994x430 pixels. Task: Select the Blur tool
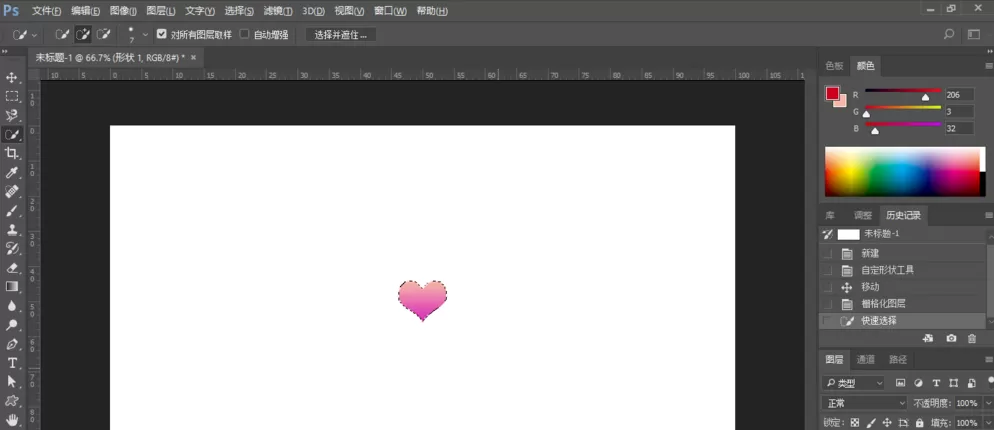tap(11, 306)
